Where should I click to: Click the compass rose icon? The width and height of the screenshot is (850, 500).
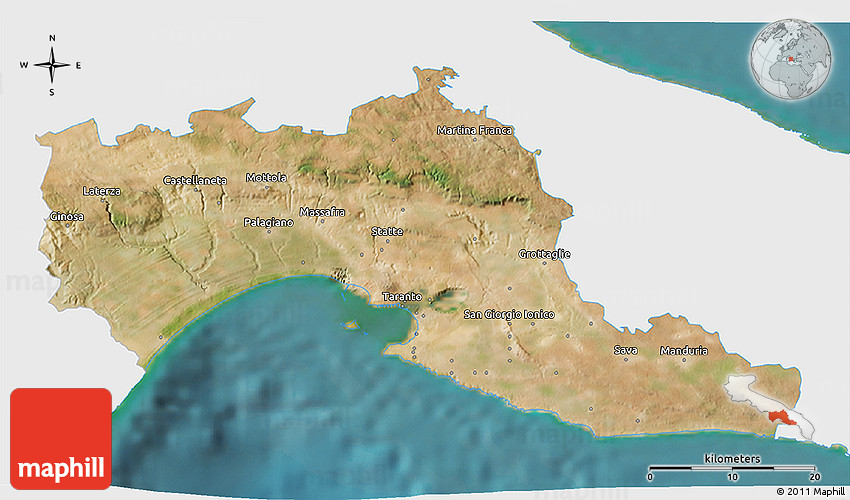[52, 65]
